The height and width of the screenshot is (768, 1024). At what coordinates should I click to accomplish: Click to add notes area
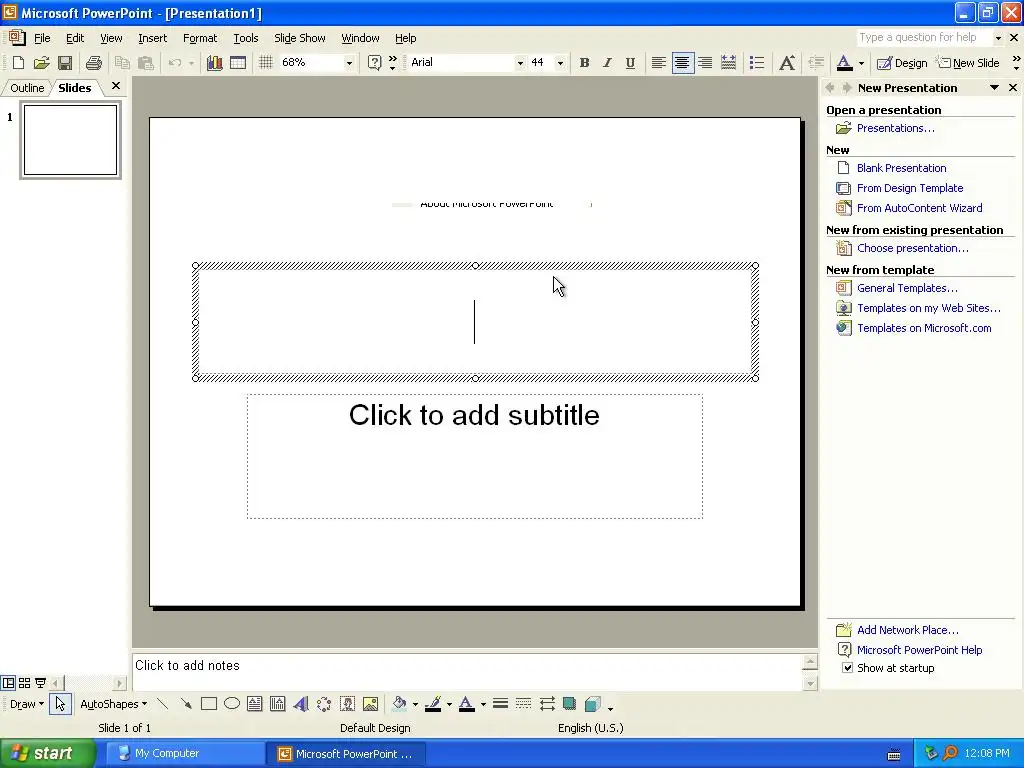click(467, 671)
